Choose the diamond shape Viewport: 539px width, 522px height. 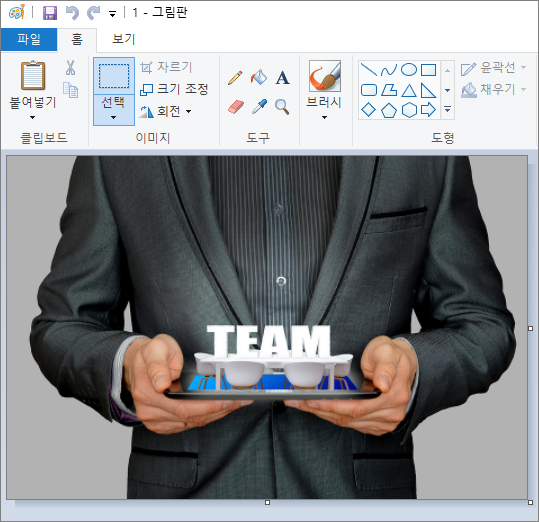click(369, 110)
